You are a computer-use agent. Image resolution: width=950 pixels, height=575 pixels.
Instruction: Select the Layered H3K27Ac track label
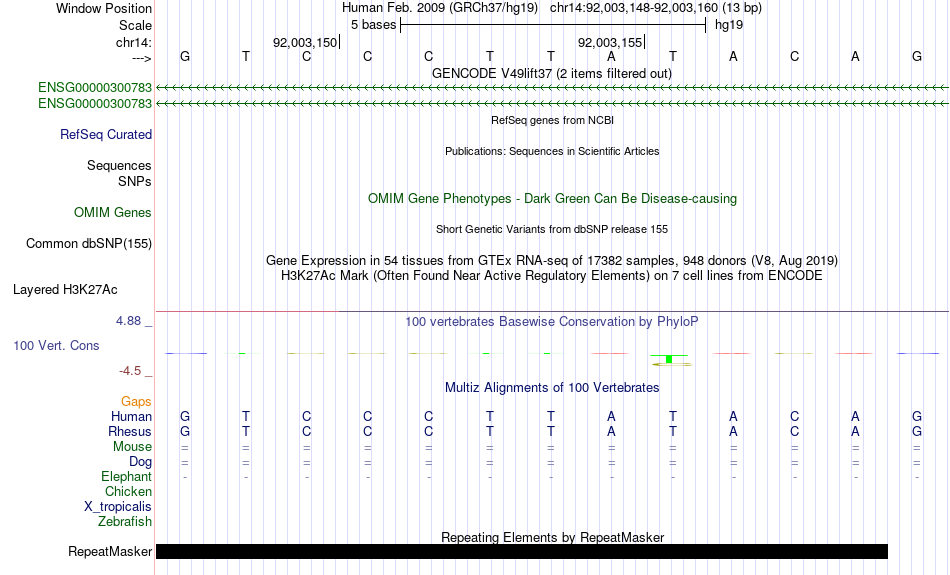pyautogui.click(x=65, y=290)
